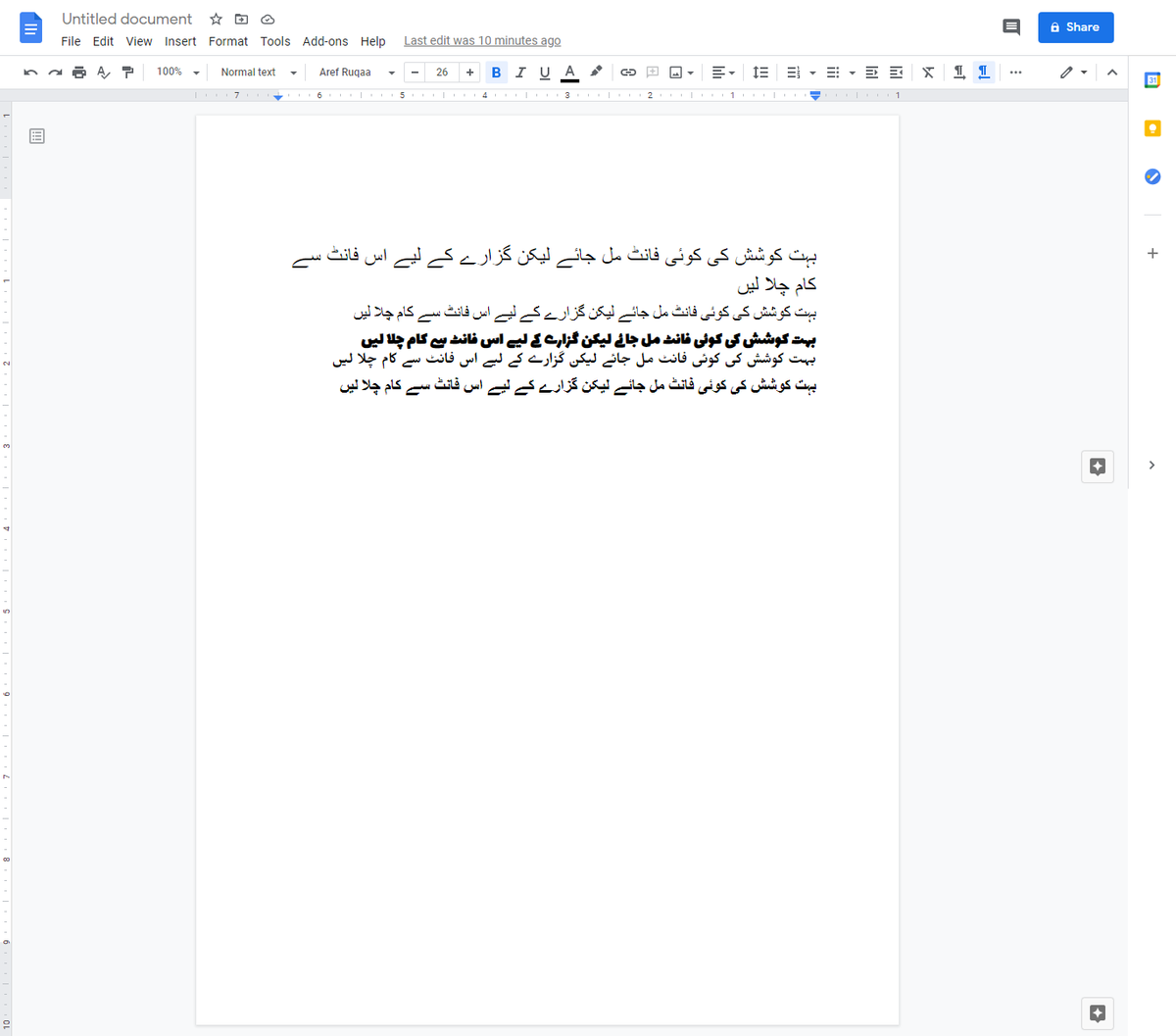The image size is (1176, 1036).
Task: Open comment history icon
Action: [1011, 27]
